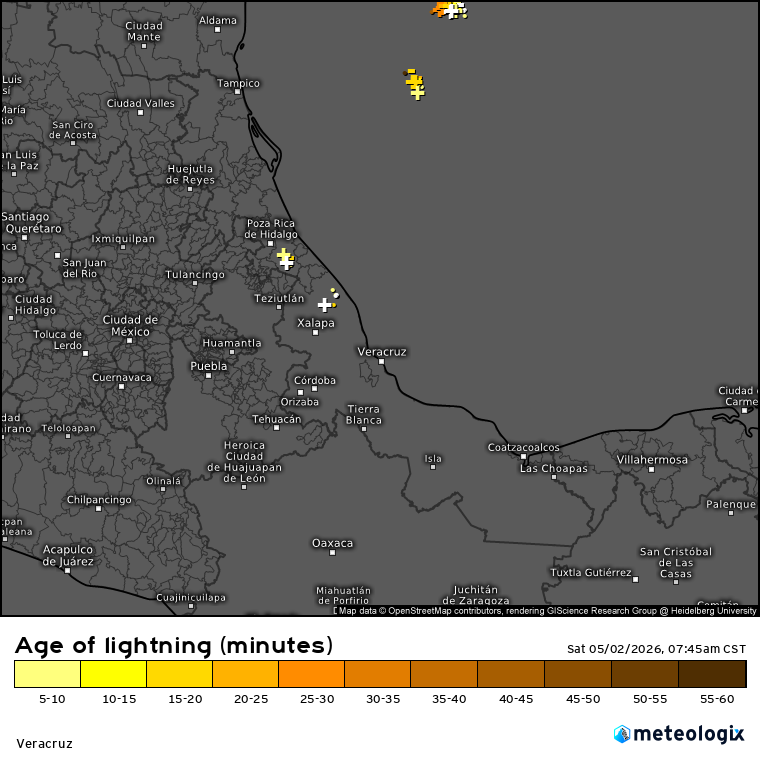Select the Cuajinicuilapa label

tap(191, 598)
